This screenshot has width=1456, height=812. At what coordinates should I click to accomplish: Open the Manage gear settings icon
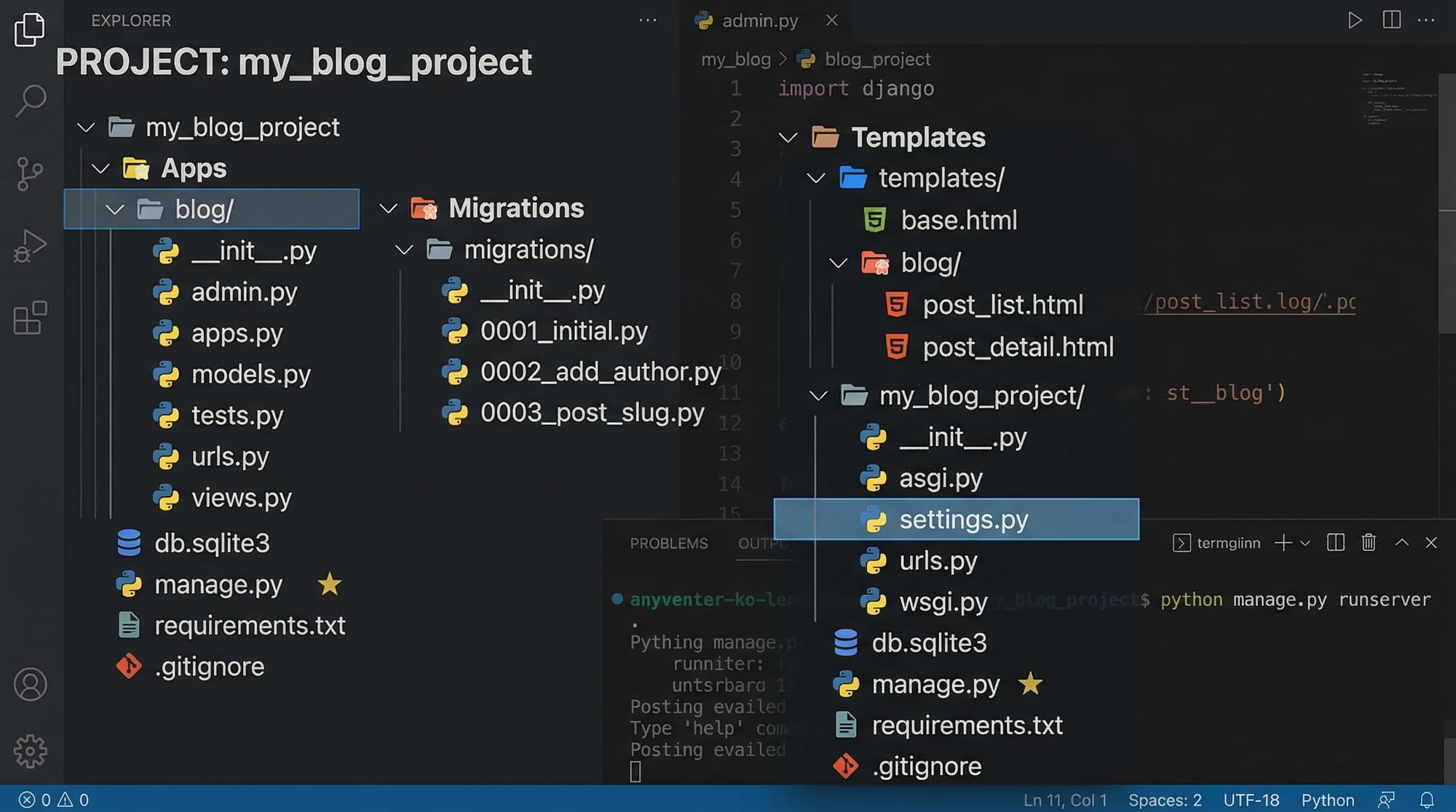click(x=30, y=751)
